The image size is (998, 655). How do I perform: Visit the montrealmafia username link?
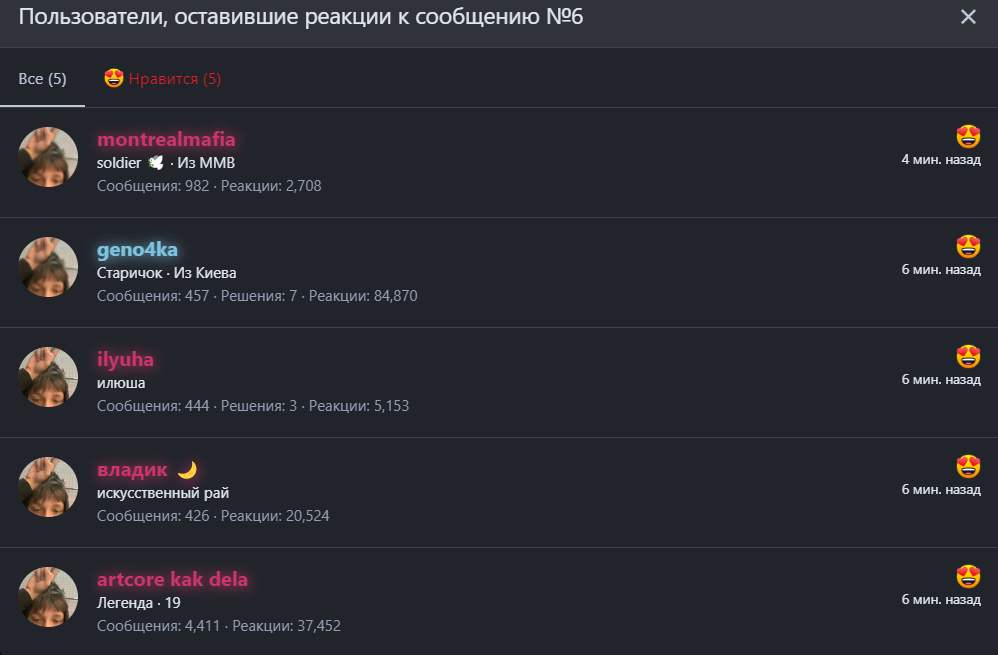coord(166,139)
